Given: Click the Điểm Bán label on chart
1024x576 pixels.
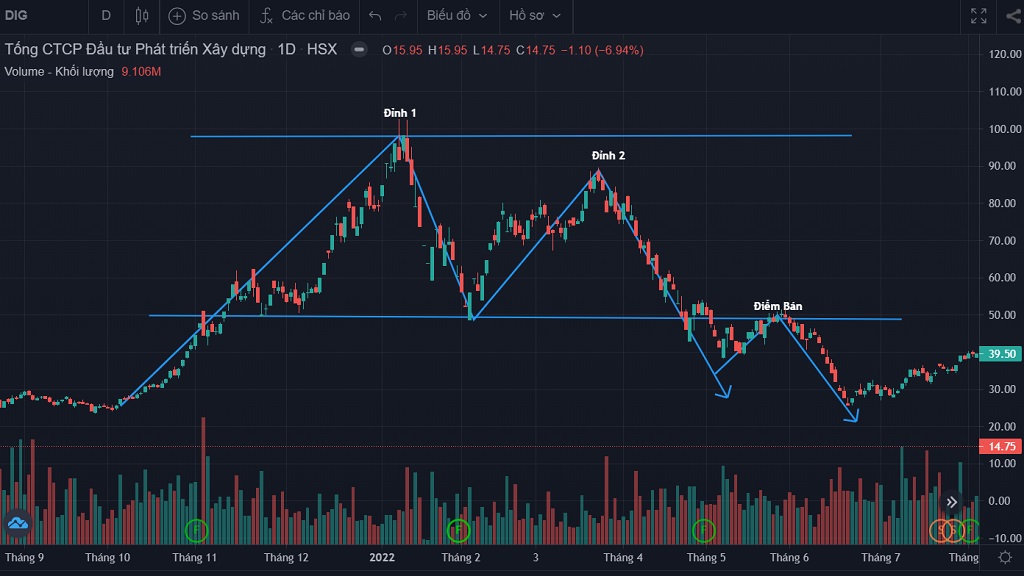Looking at the screenshot, I should (x=778, y=306).
